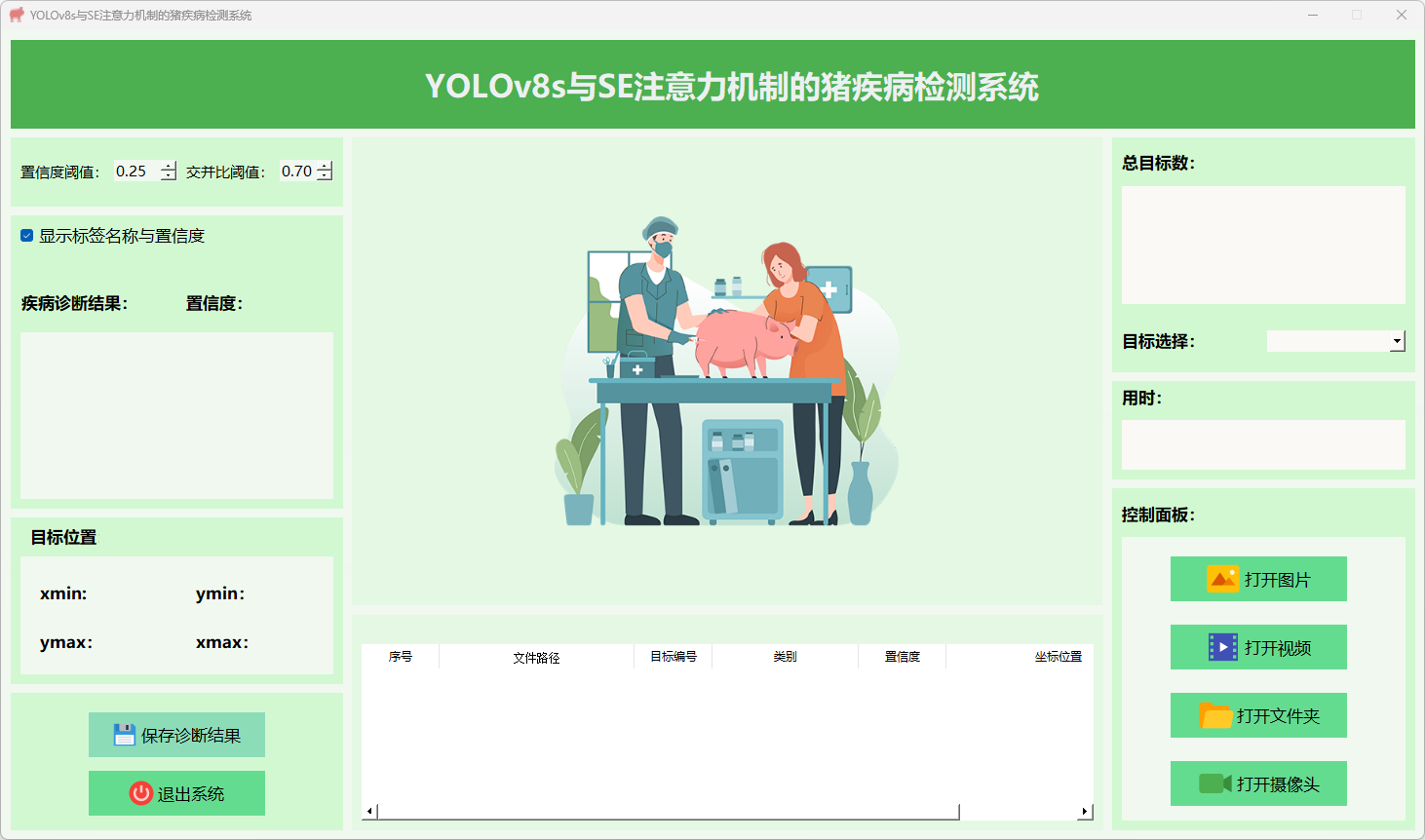The width and height of the screenshot is (1425, 840).
Task: Click the table scrollbar right arrow
Action: [x=1085, y=812]
